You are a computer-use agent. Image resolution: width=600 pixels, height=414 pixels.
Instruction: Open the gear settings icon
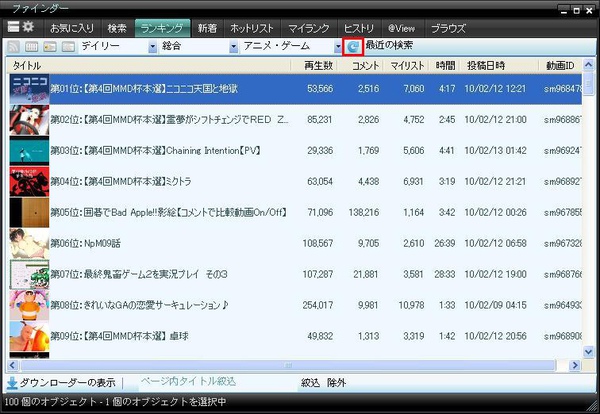(28, 27)
